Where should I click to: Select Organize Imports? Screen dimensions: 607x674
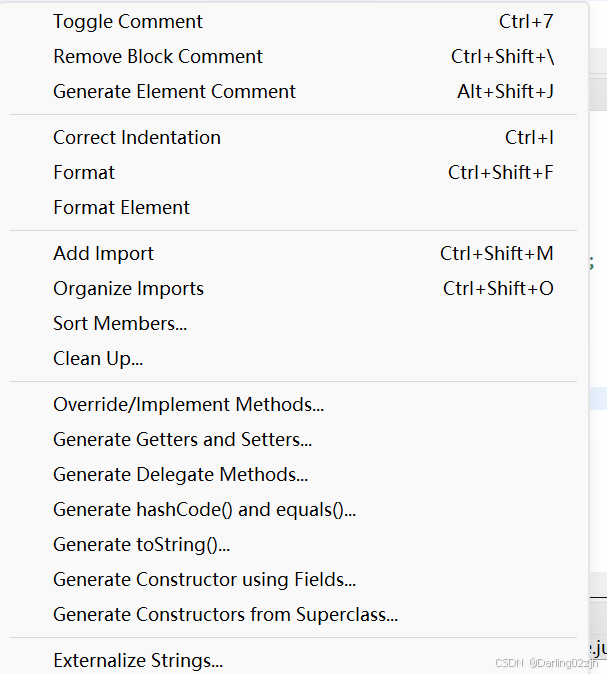128,288
